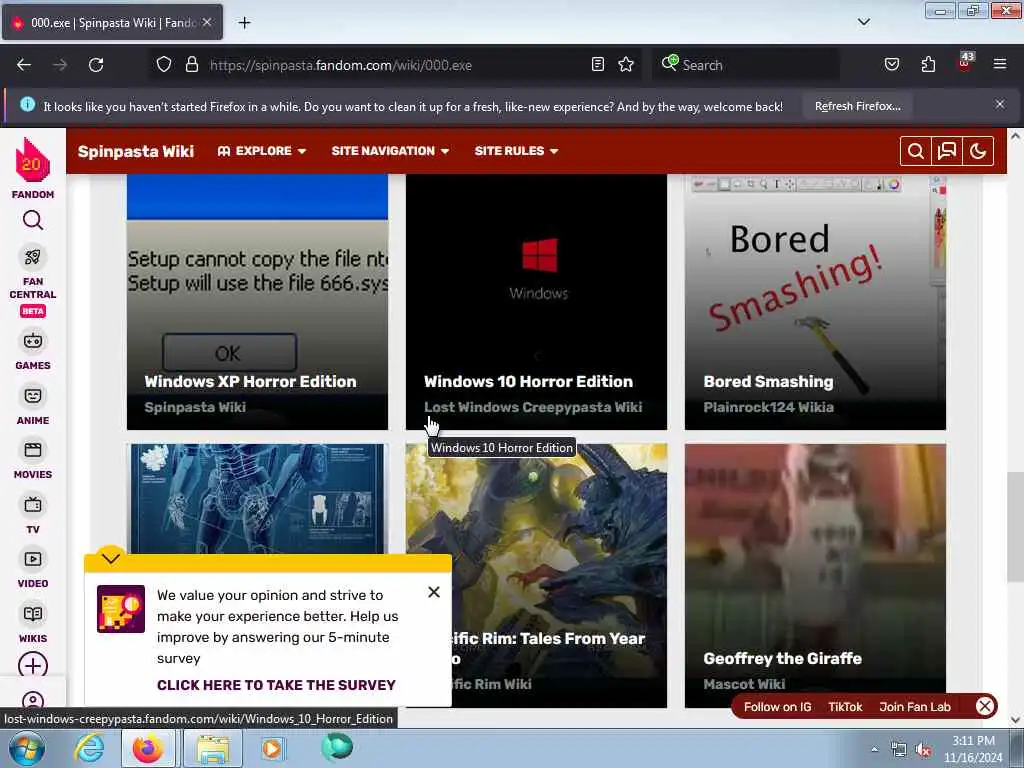
Task: Show hidden system tray icons
Action: click(x=874, y=750)
